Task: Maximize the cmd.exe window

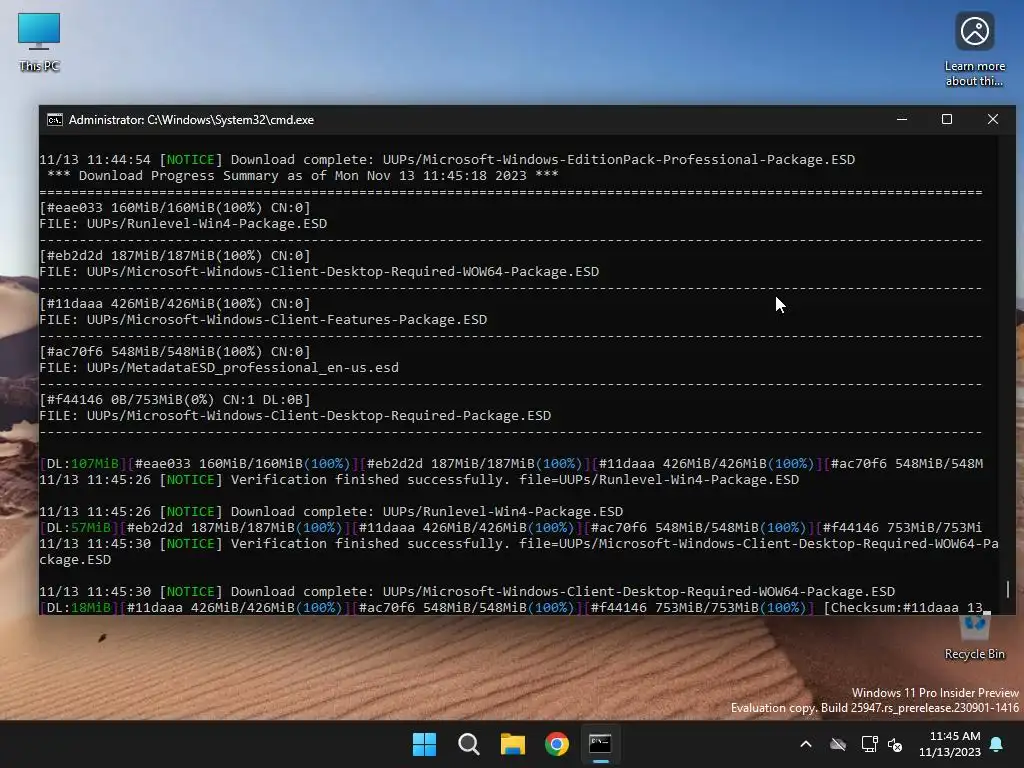Action: tap(947, 120)
